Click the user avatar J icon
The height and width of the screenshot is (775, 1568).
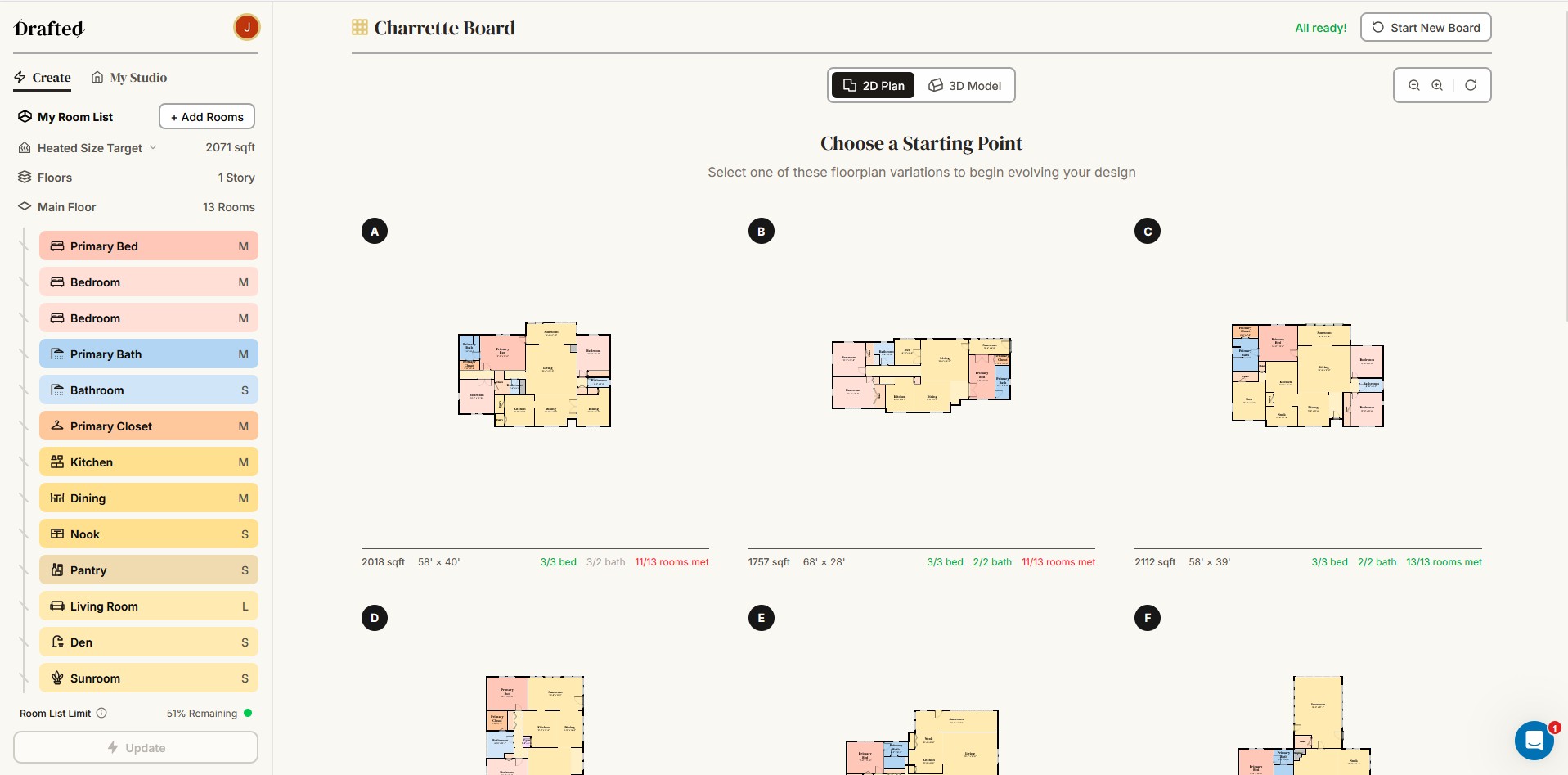pos(247,27)
